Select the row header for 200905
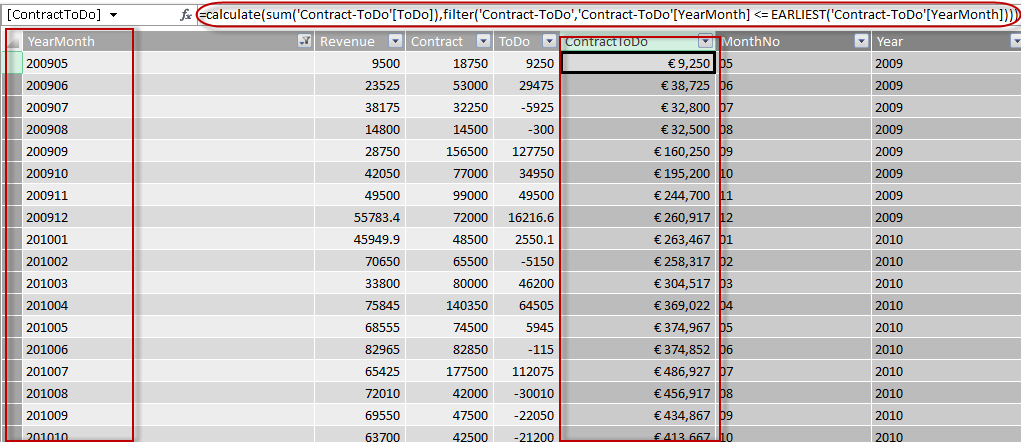The height and width of the screenshot is (442, 1021). click(11, 63)
